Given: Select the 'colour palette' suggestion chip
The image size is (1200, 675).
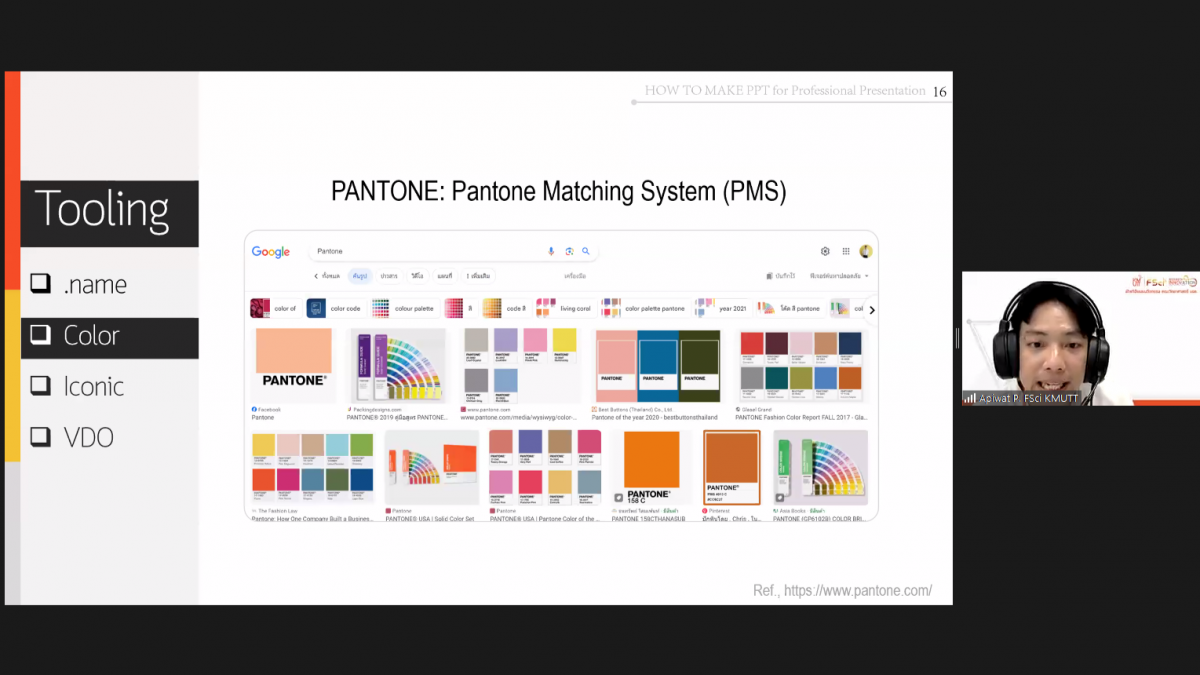Looking at the screenshot, I should click(x=404, y=309).
